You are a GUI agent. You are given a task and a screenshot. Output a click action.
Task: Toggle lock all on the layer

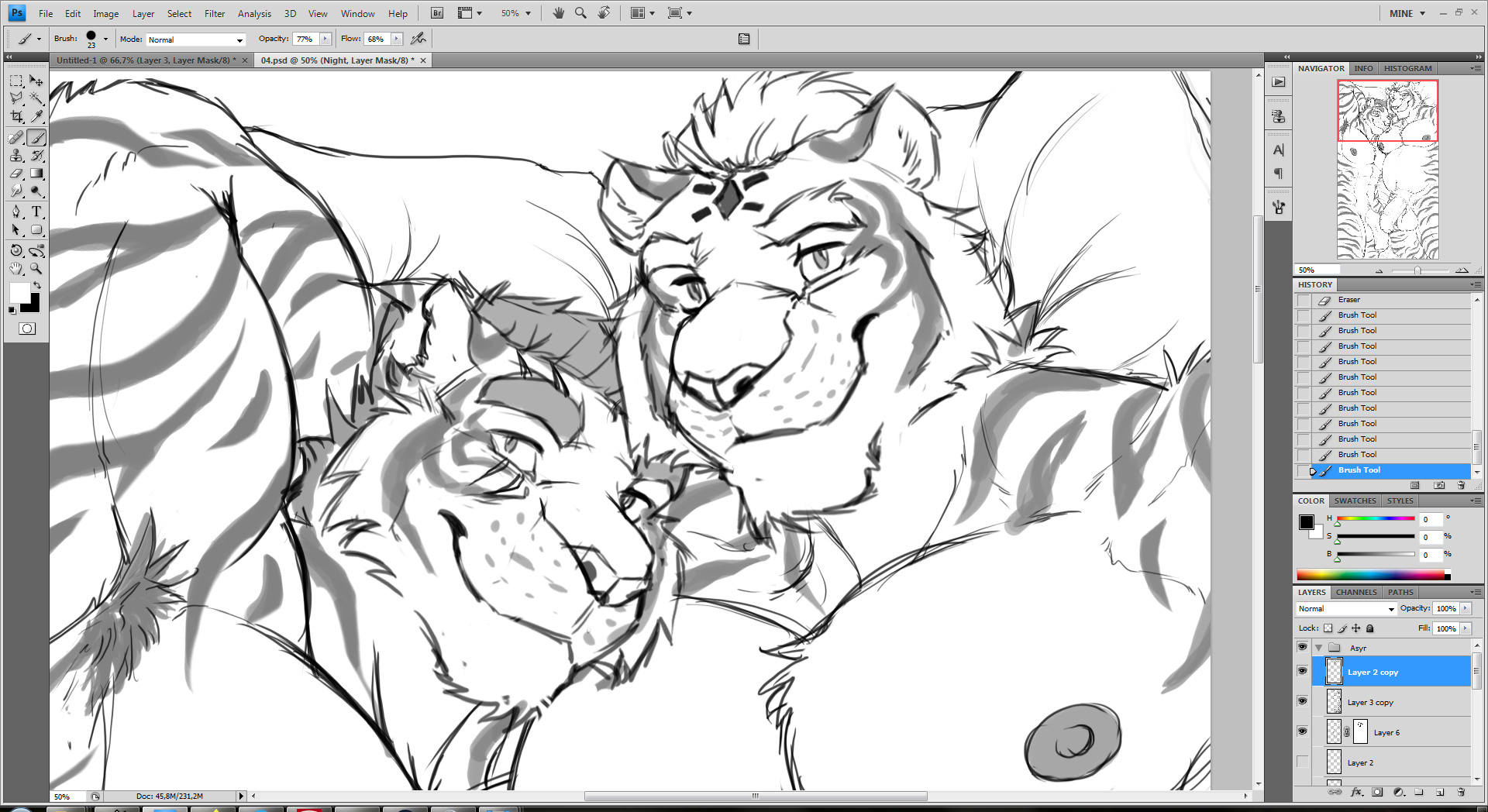coord(1370,628)
